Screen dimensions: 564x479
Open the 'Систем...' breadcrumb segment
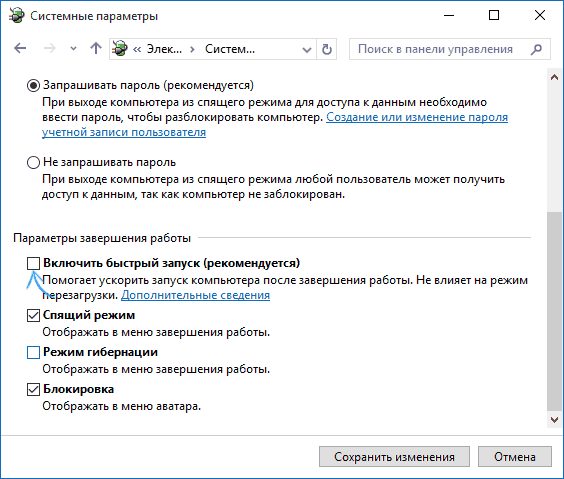pyautogui.click(x=230, y=49)
